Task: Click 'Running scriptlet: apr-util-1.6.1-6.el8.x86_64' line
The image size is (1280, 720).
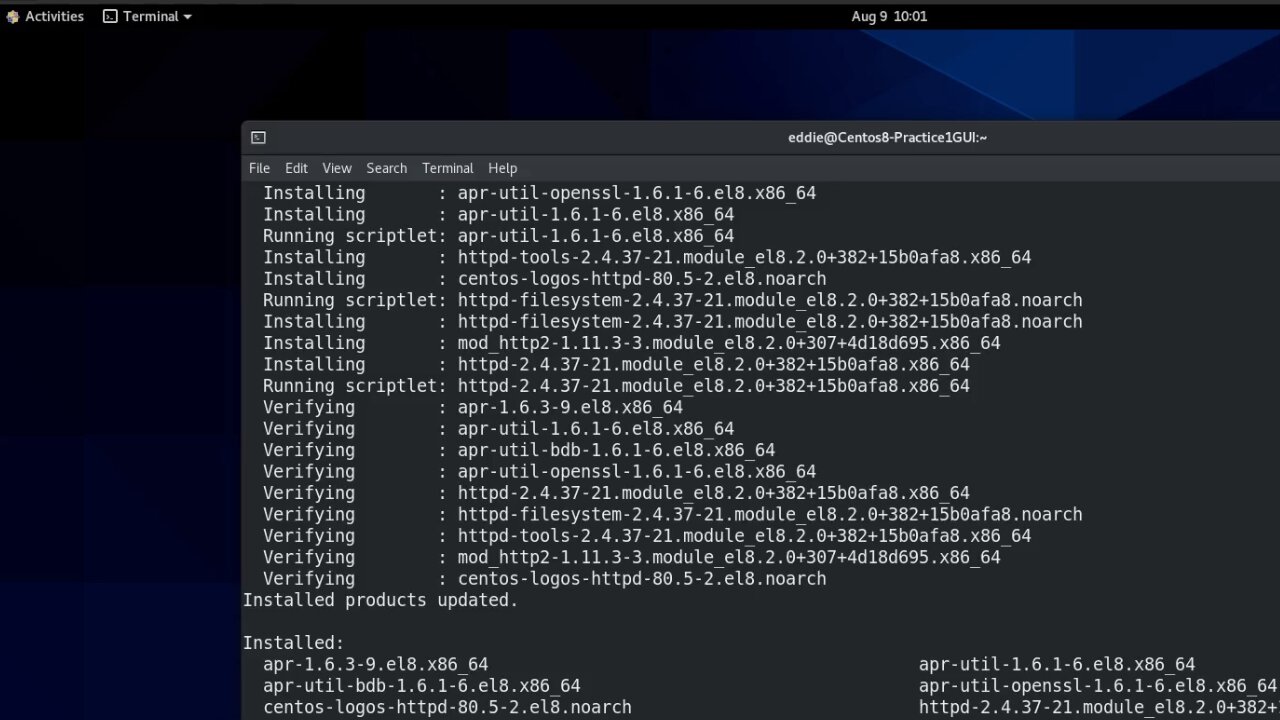Action: (x=498, y=236)
